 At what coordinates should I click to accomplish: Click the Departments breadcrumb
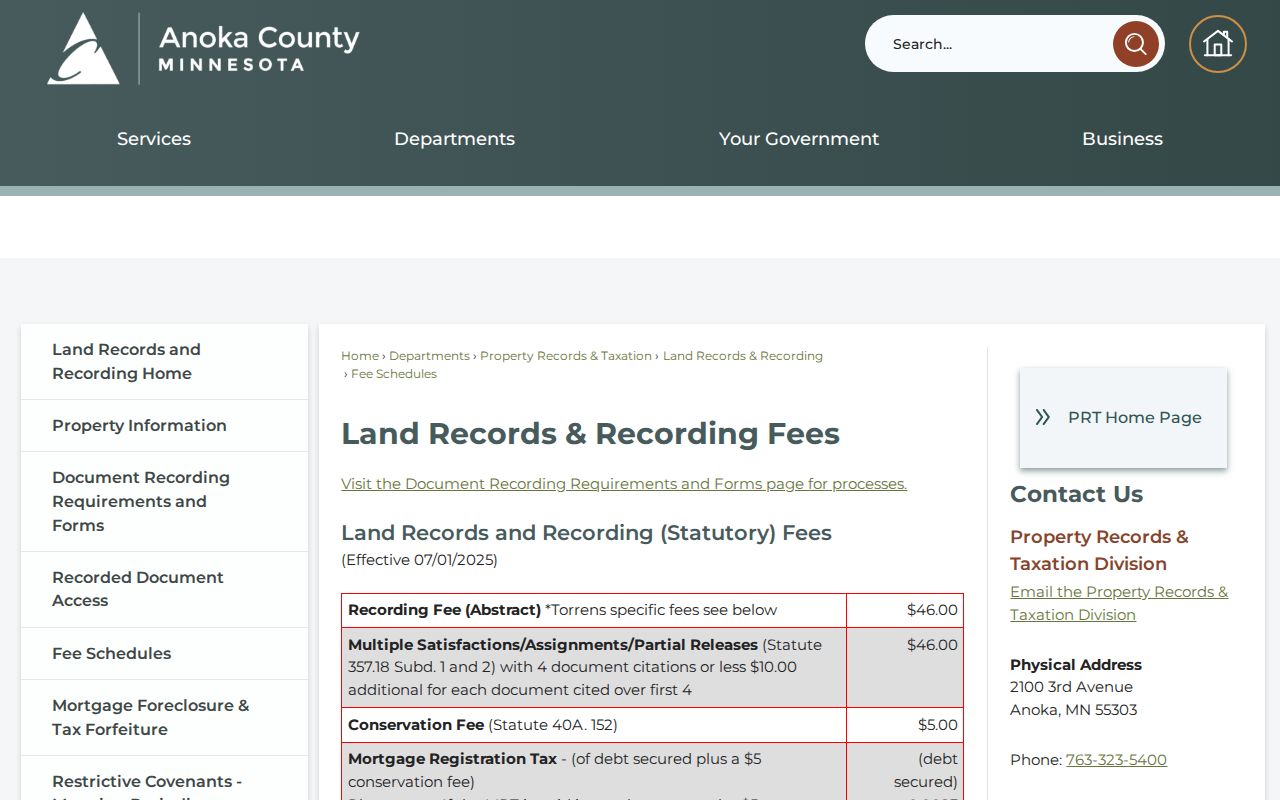429,356
